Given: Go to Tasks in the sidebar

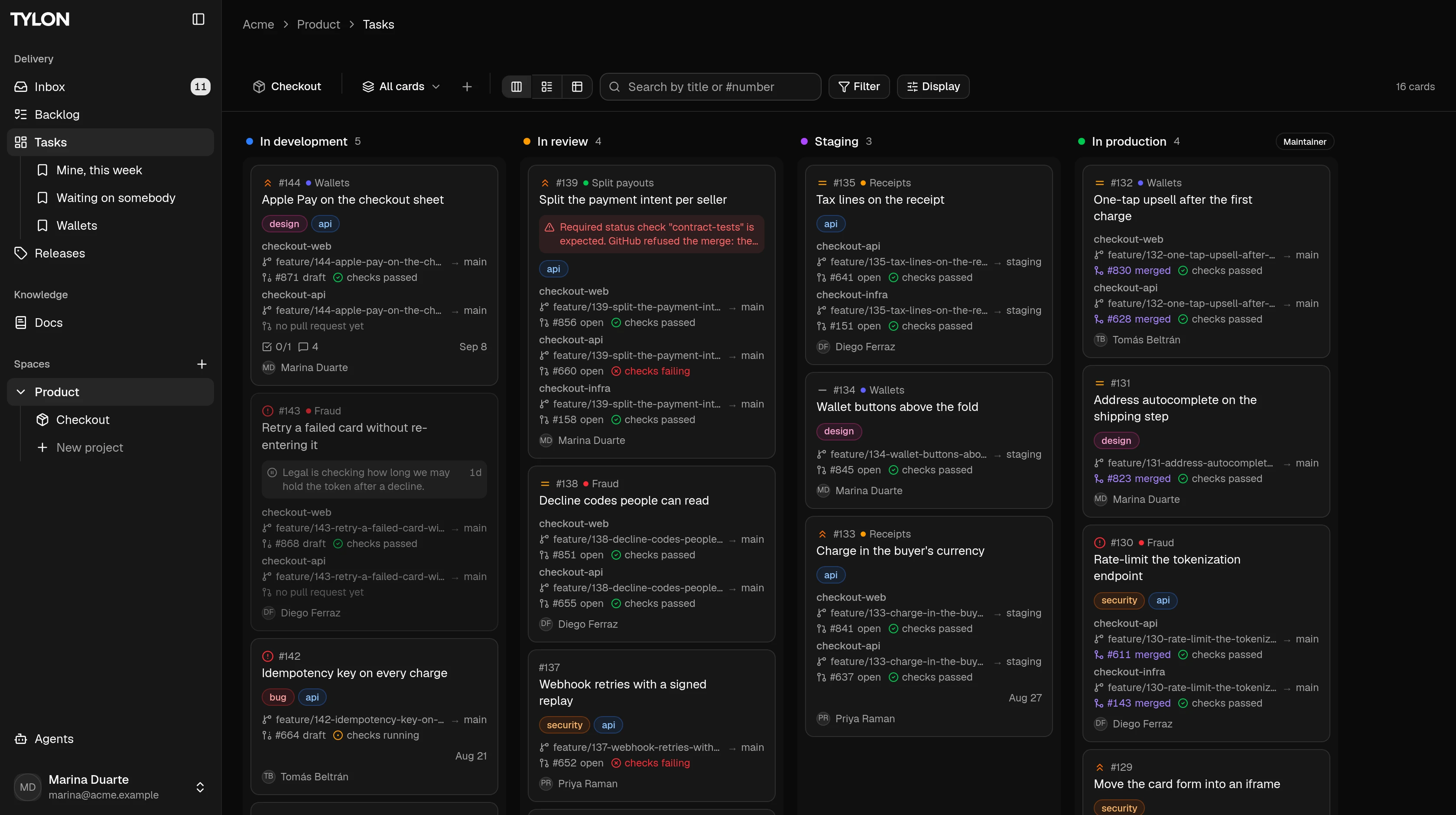Looking at the screenshot, I should [110, 142].
